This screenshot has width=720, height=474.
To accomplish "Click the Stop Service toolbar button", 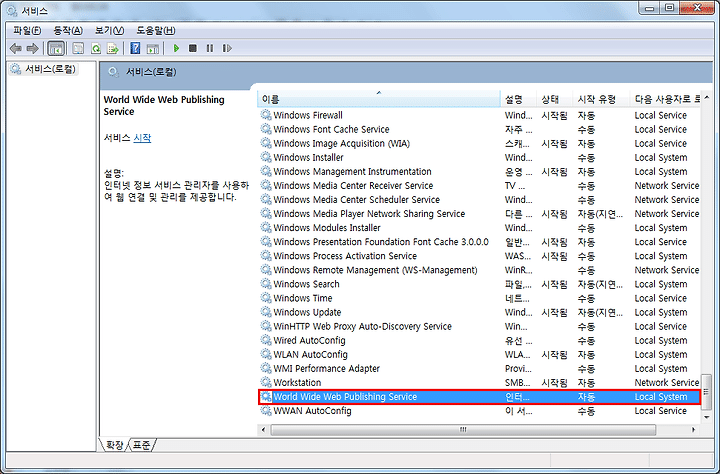I will click(193, 48).
